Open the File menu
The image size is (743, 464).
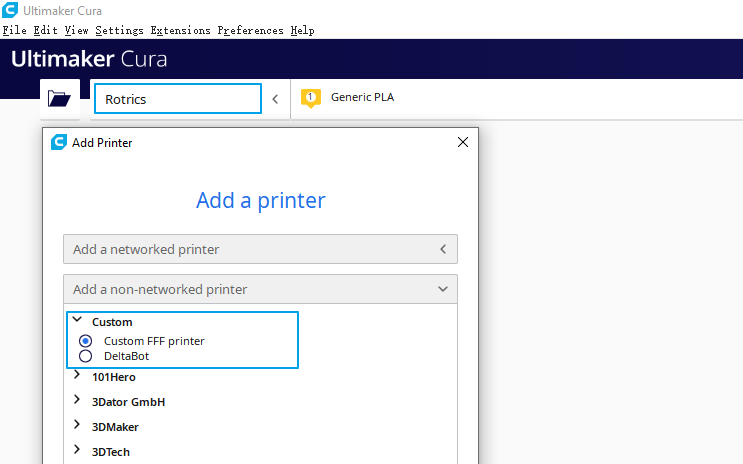(15, 30)
